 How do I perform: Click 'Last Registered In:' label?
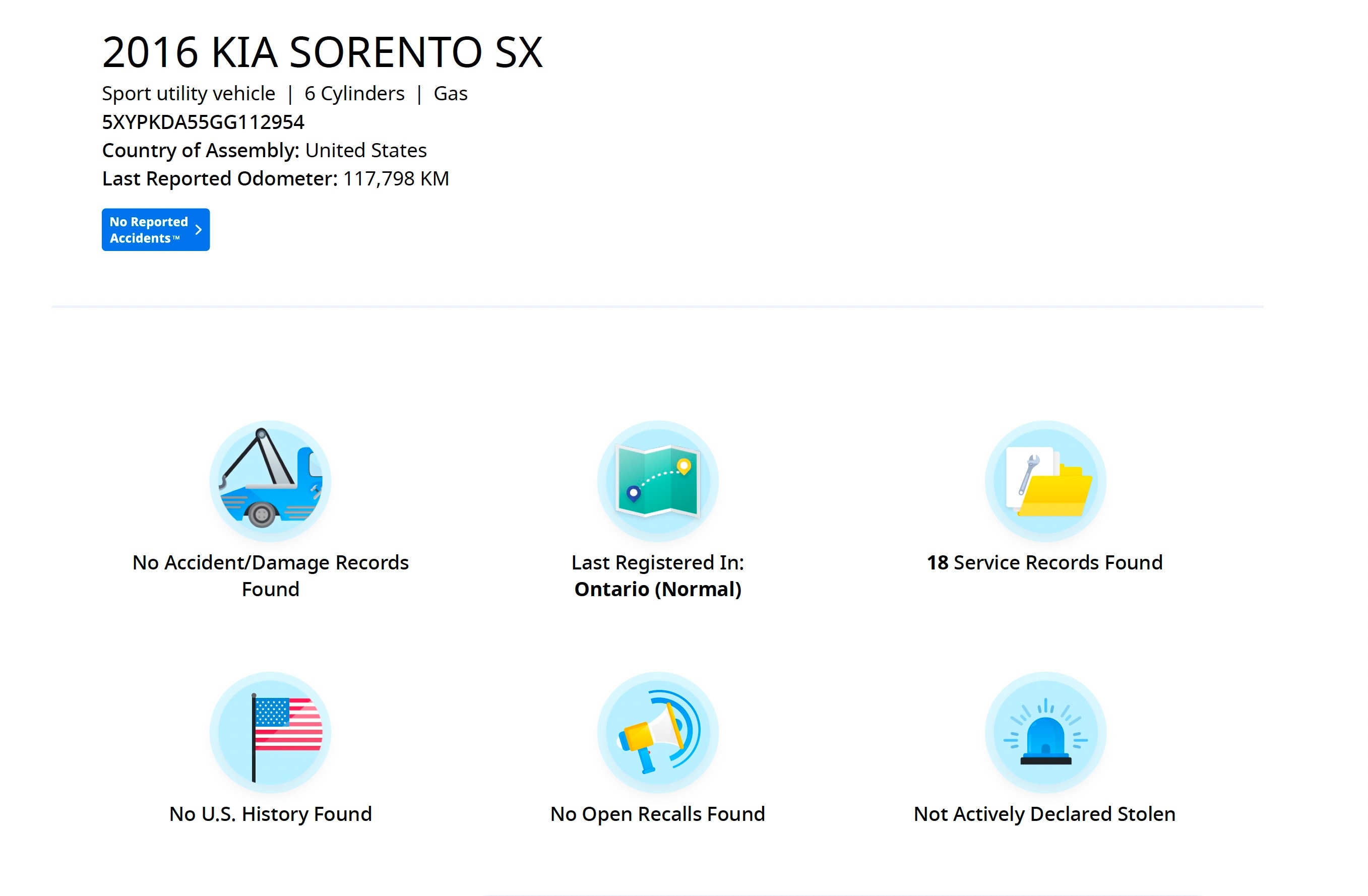click(658, 563)
